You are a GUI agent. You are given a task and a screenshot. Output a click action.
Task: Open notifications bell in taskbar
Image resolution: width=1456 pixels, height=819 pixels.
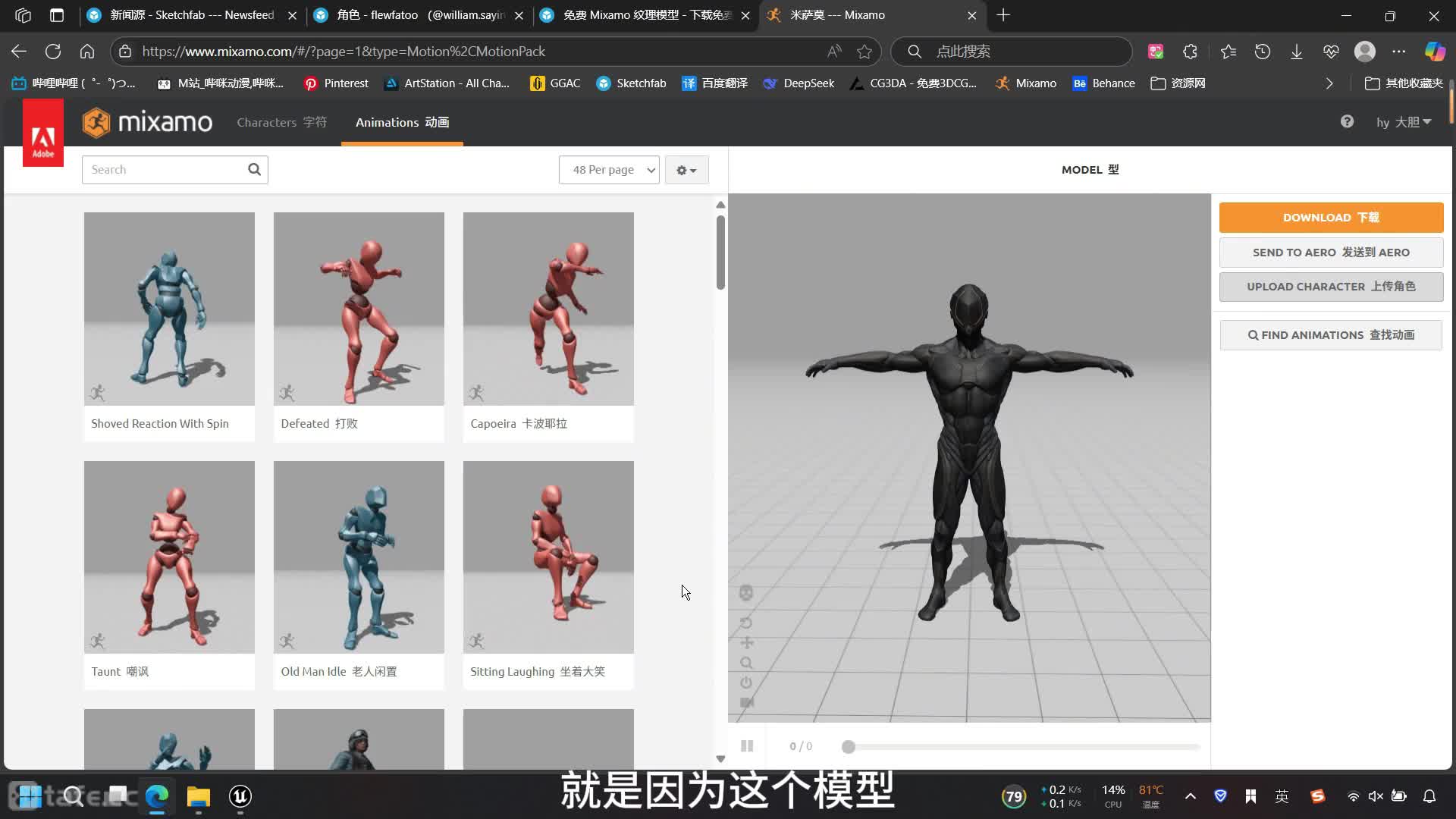pyautogui.click(x=1429, y=796)
